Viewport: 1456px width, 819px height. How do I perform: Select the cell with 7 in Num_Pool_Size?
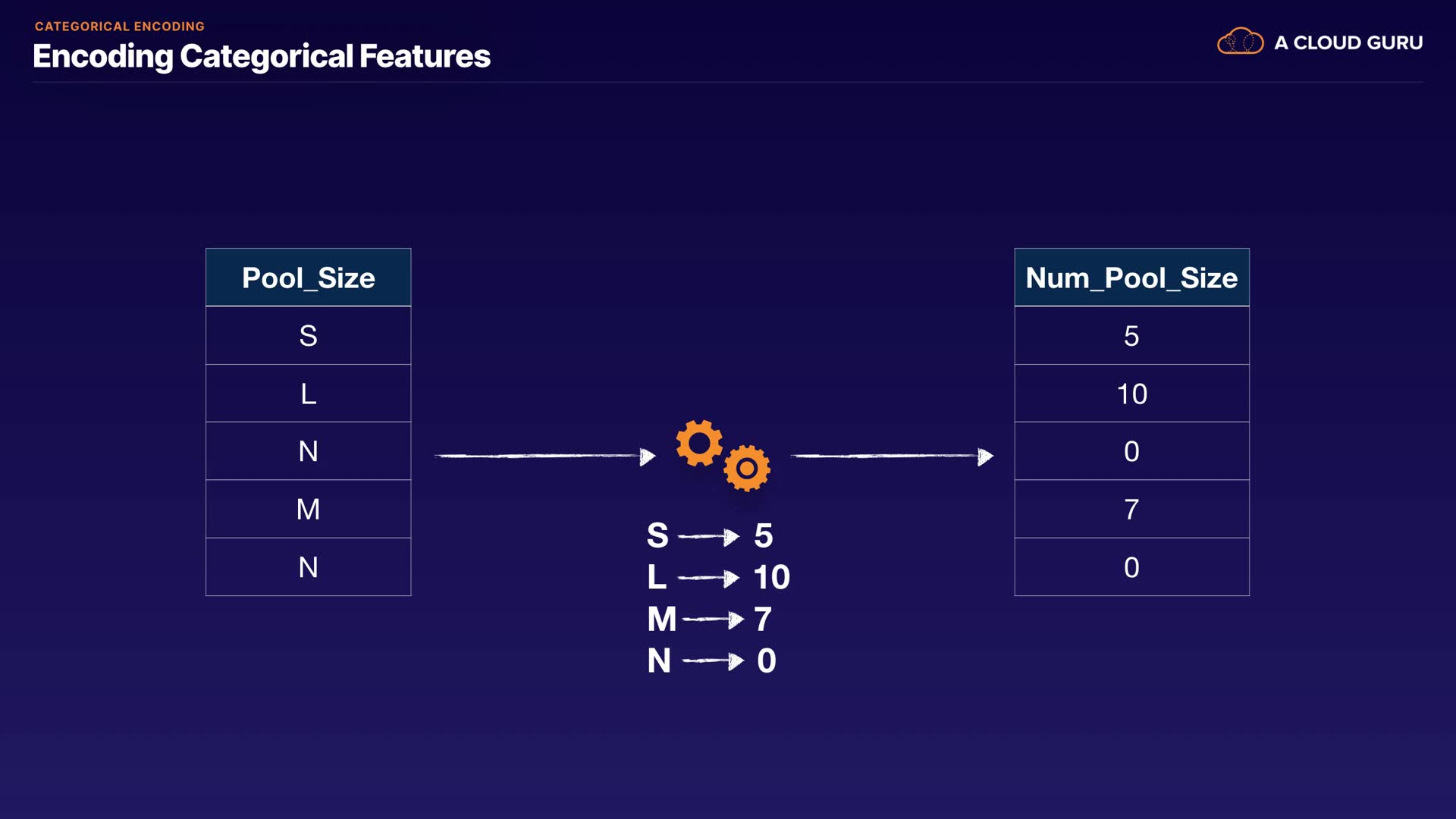point(1131,509)
